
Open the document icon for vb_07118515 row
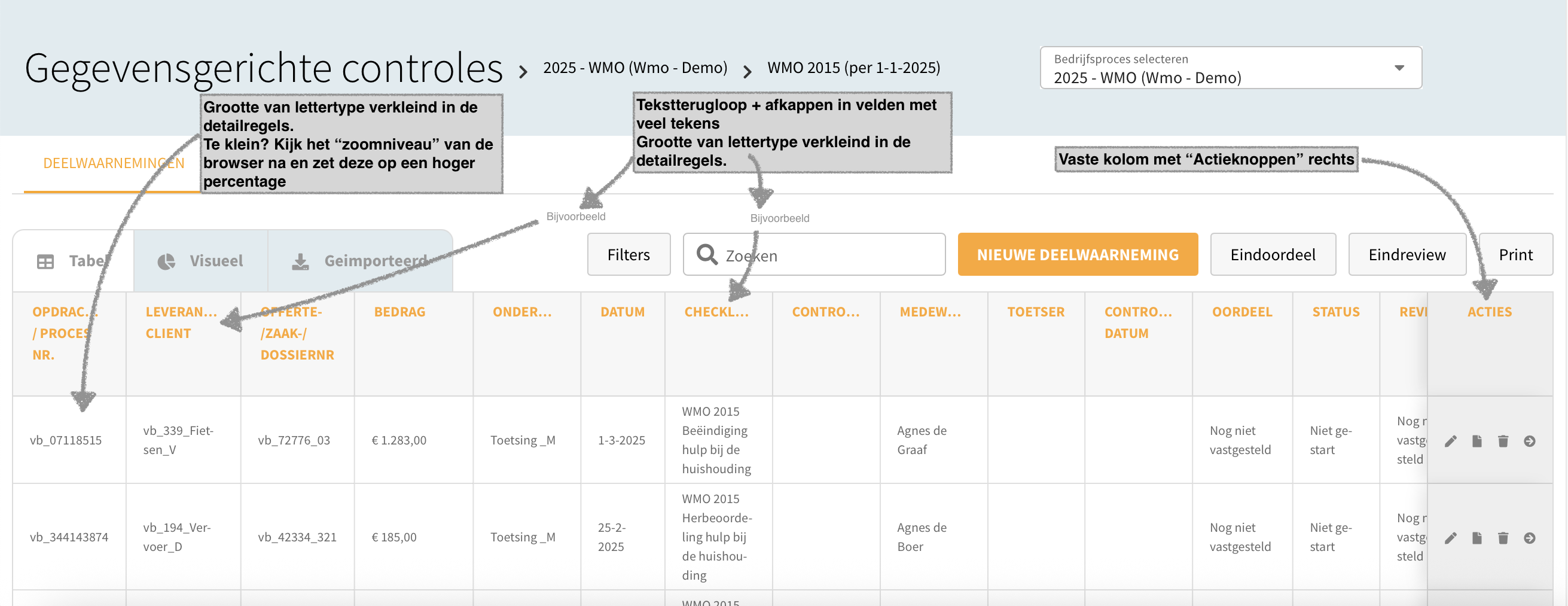1477,441
